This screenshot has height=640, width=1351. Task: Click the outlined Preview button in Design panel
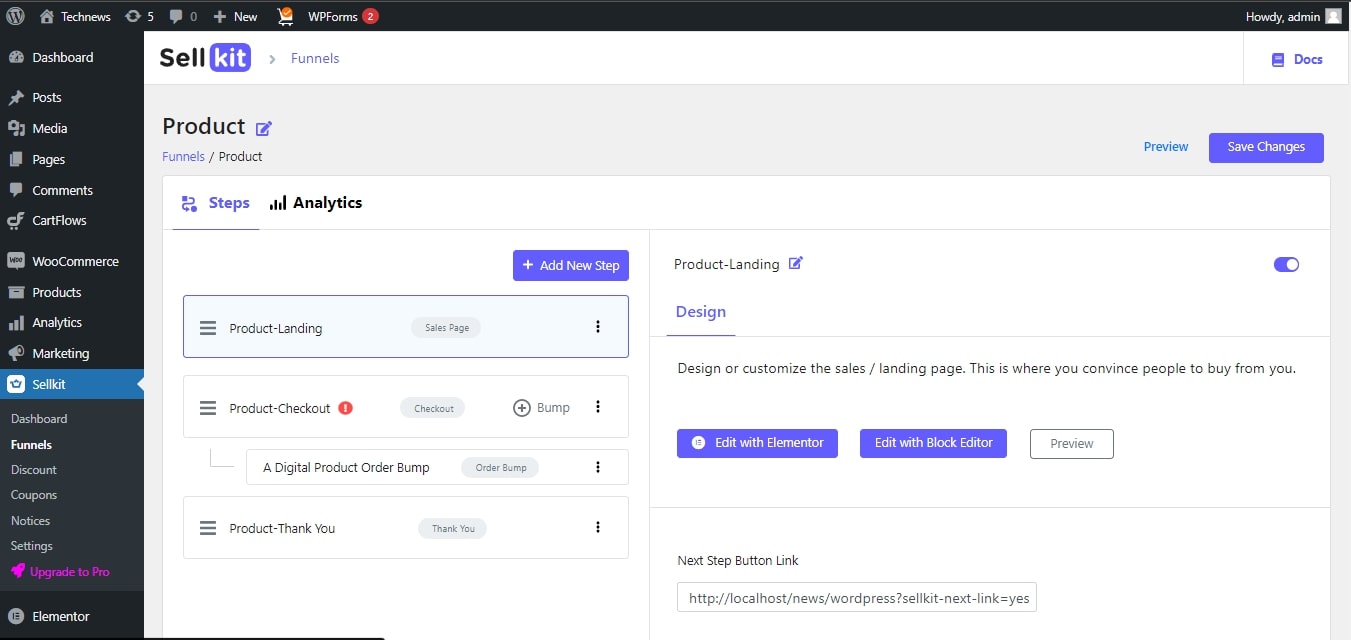(1072, 444)
